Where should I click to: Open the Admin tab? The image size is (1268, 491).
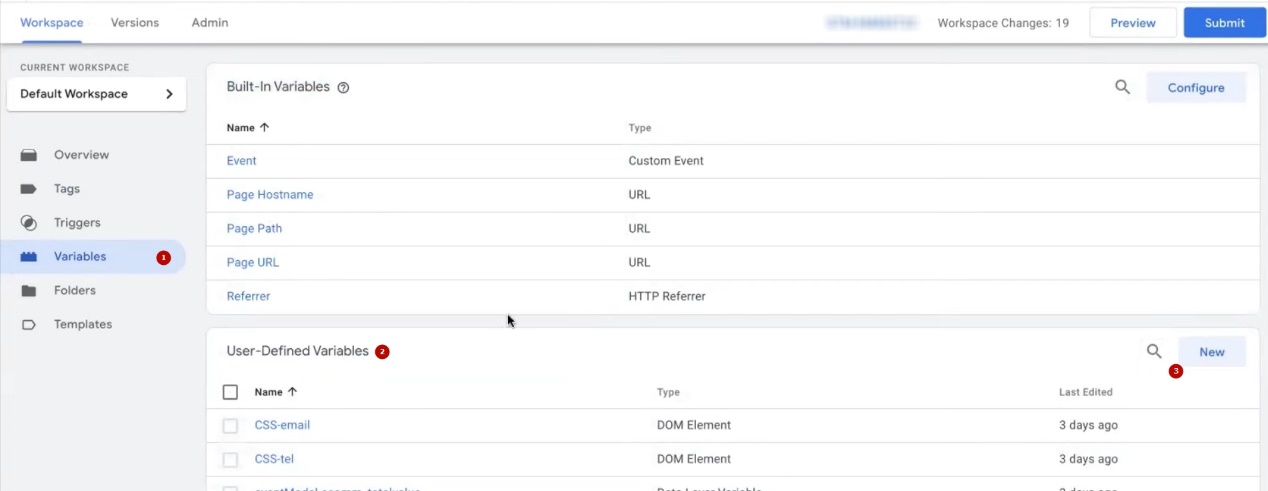tap(210, 22)
